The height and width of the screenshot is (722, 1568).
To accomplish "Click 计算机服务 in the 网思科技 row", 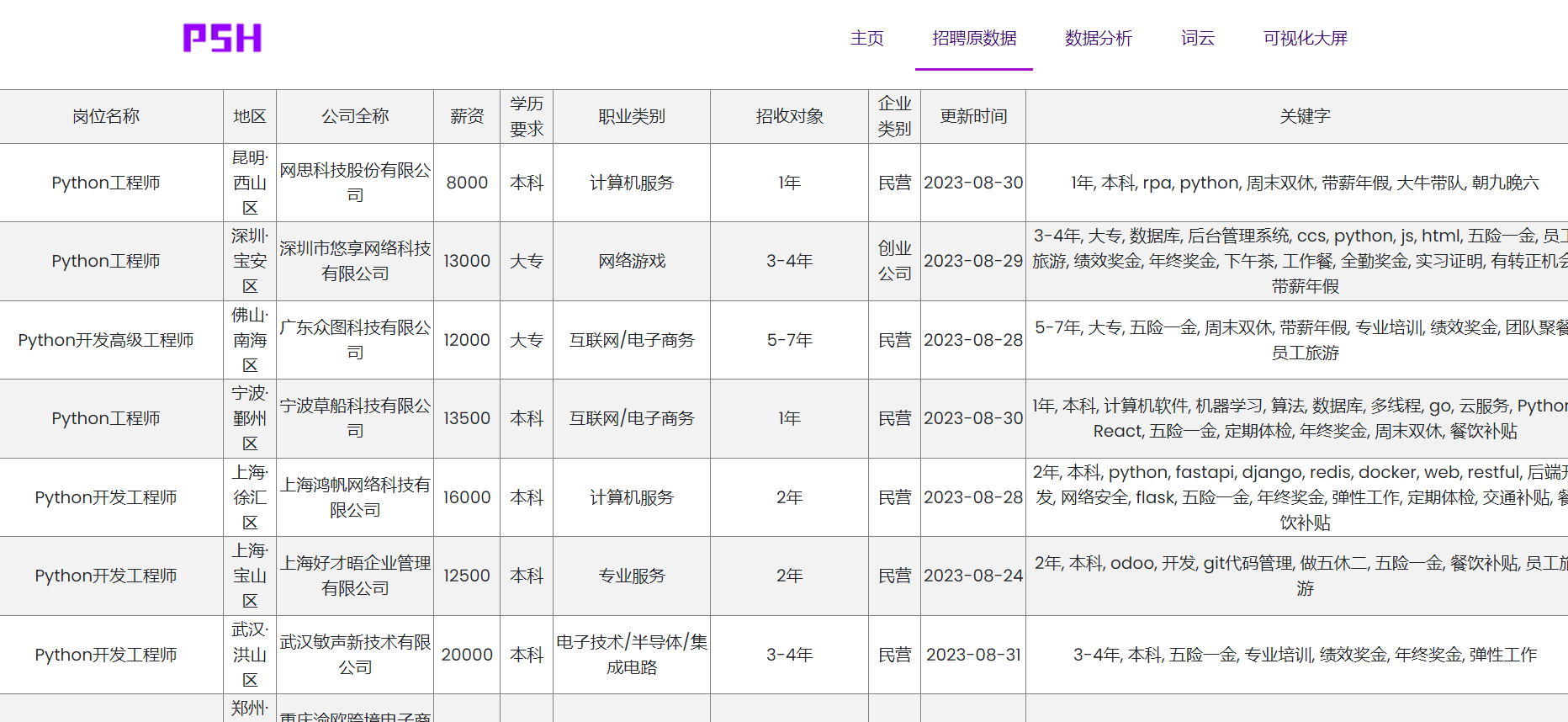I will click(x=632, y=183).
